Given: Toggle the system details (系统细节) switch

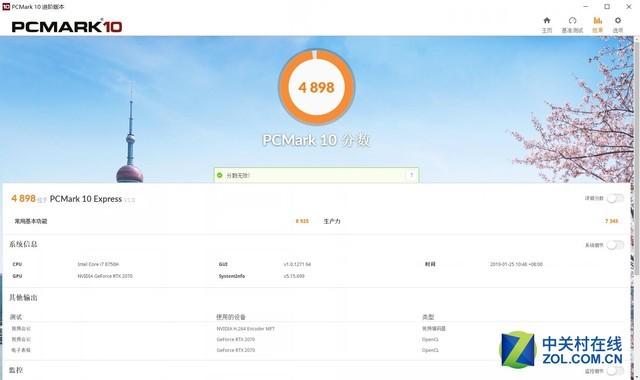Looking at the screenshot, I should click(x=615, y=245).
